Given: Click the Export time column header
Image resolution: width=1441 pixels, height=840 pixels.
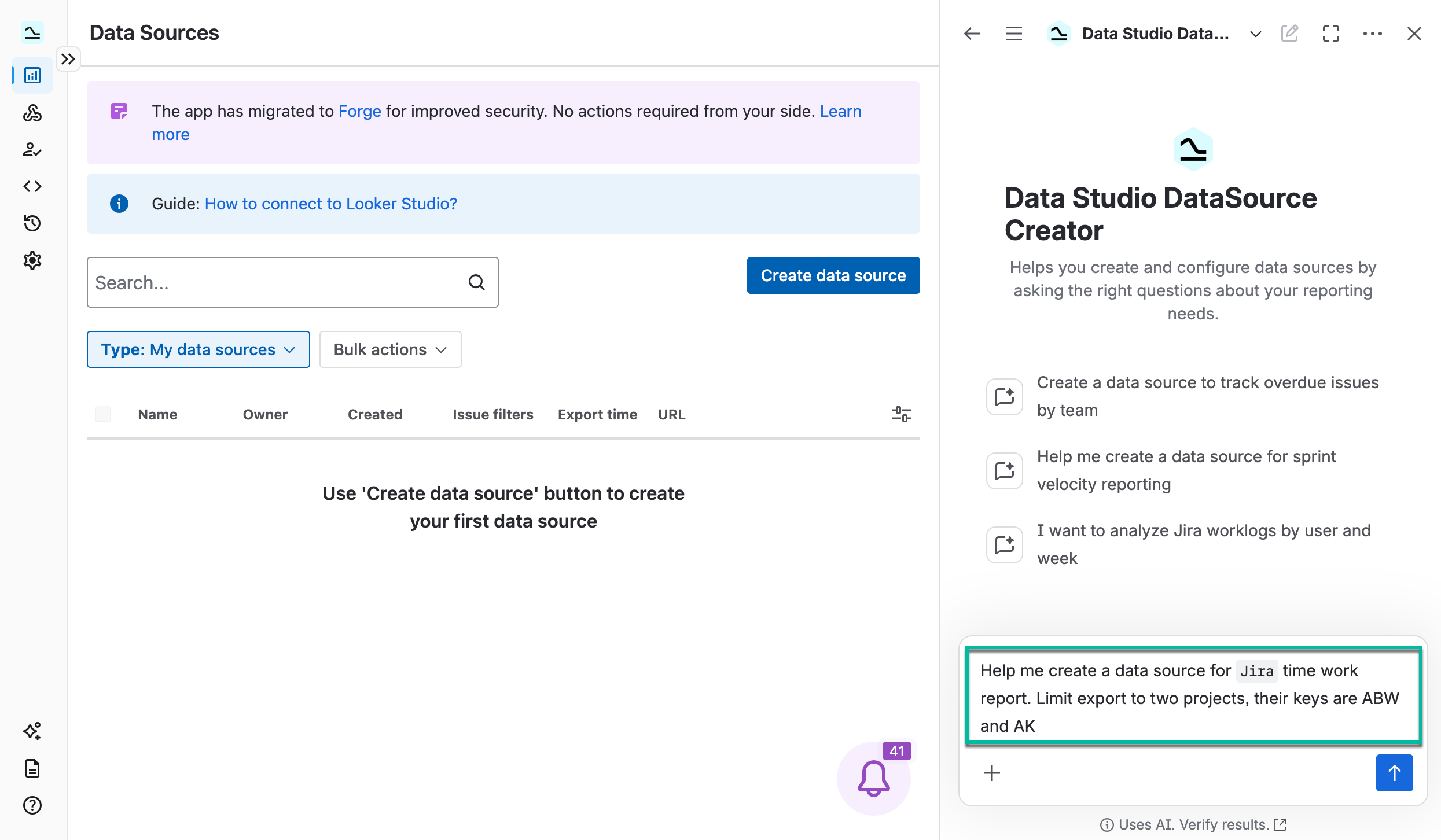Looking at the screenshot, I should point(597,414).
